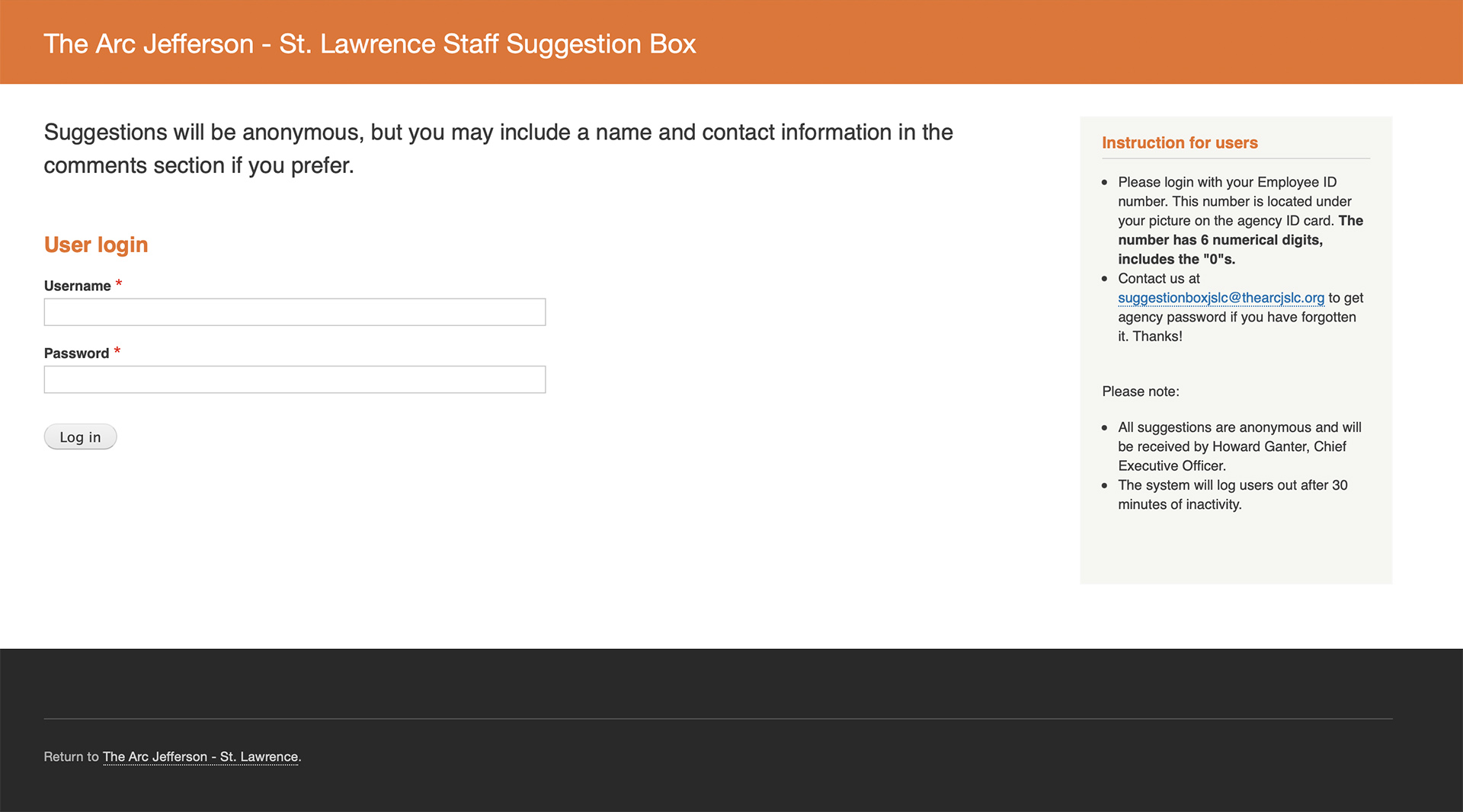Click the red asterisk next to Password
1463x812 pixels.
pyautogui.click(x=117, y=351)
